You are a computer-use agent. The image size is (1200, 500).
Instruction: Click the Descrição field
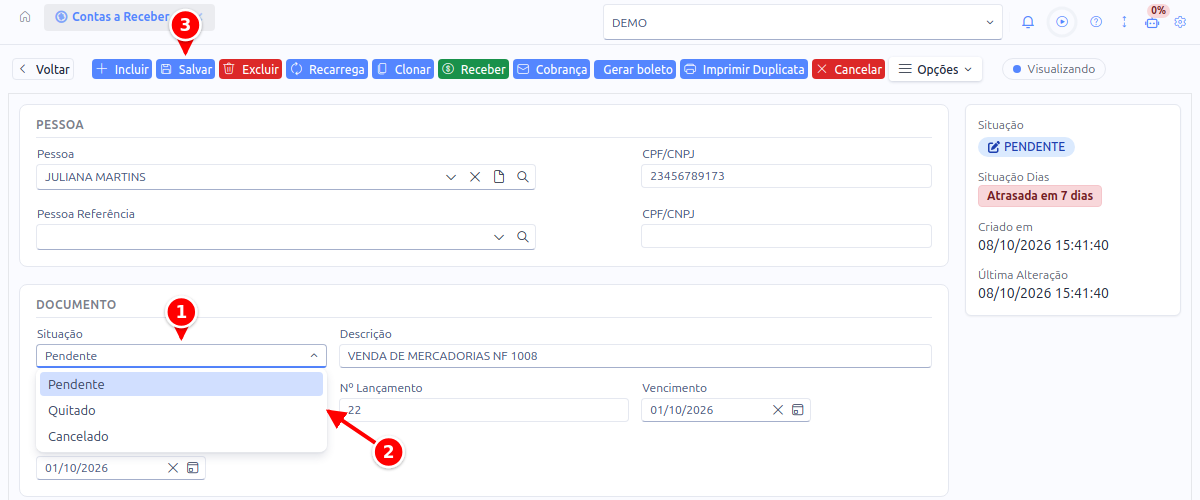635,356
